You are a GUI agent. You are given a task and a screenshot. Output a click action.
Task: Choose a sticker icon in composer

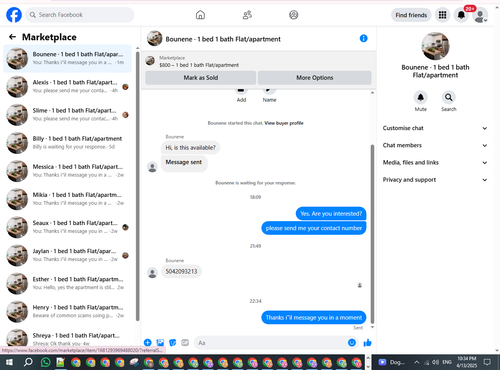click(x=173, y=342)
